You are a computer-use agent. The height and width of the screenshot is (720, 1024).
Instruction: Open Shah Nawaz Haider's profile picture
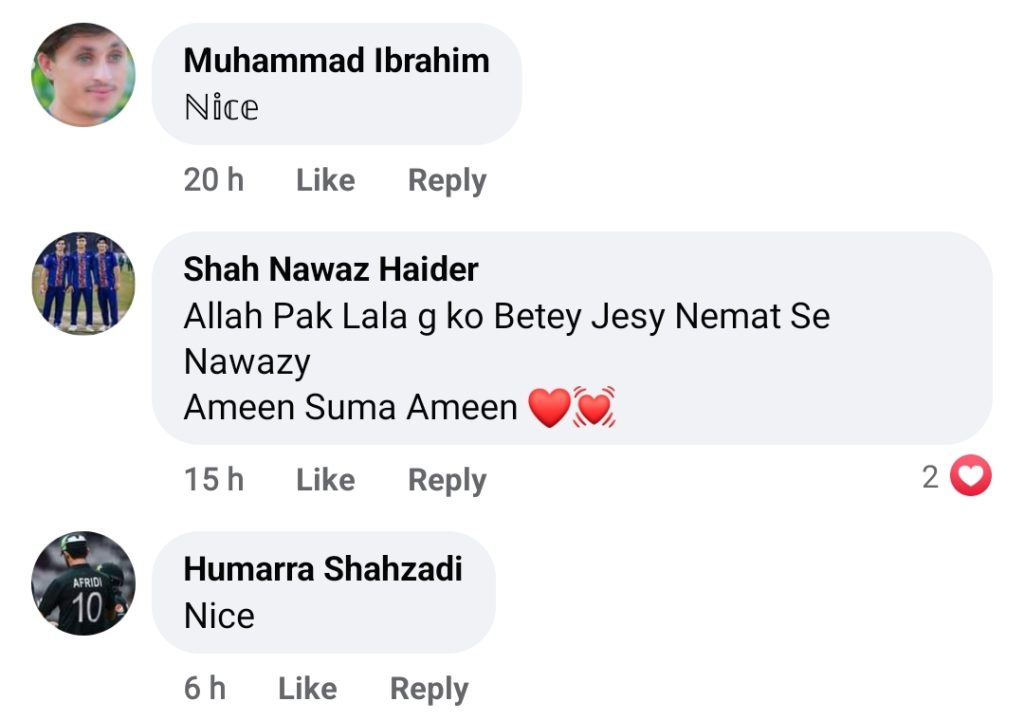83,283
